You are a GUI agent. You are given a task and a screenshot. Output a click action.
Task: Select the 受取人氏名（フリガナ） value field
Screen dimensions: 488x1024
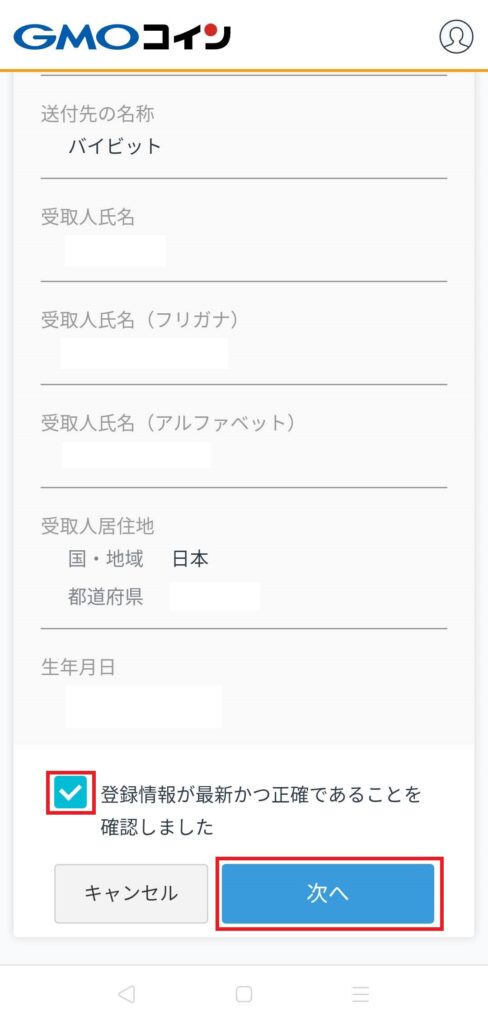[144, 353]
